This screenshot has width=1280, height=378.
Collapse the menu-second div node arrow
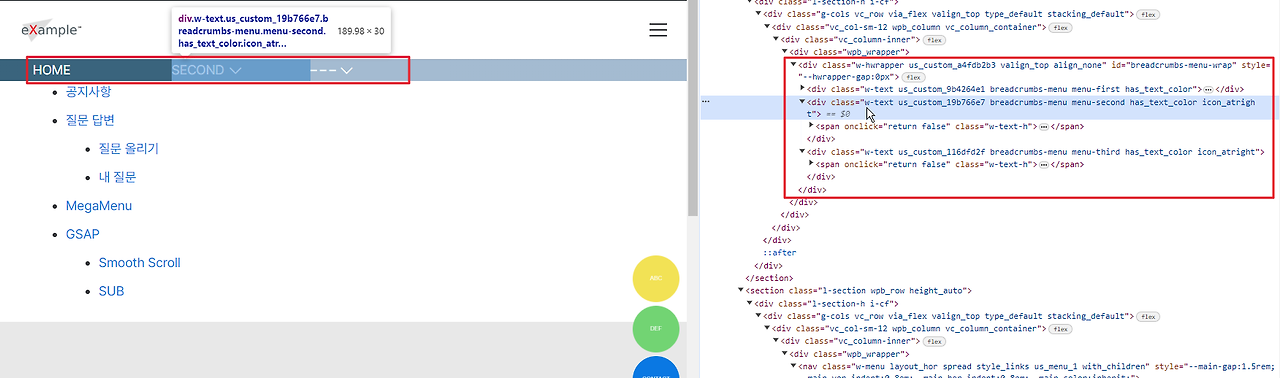(803, 102)
